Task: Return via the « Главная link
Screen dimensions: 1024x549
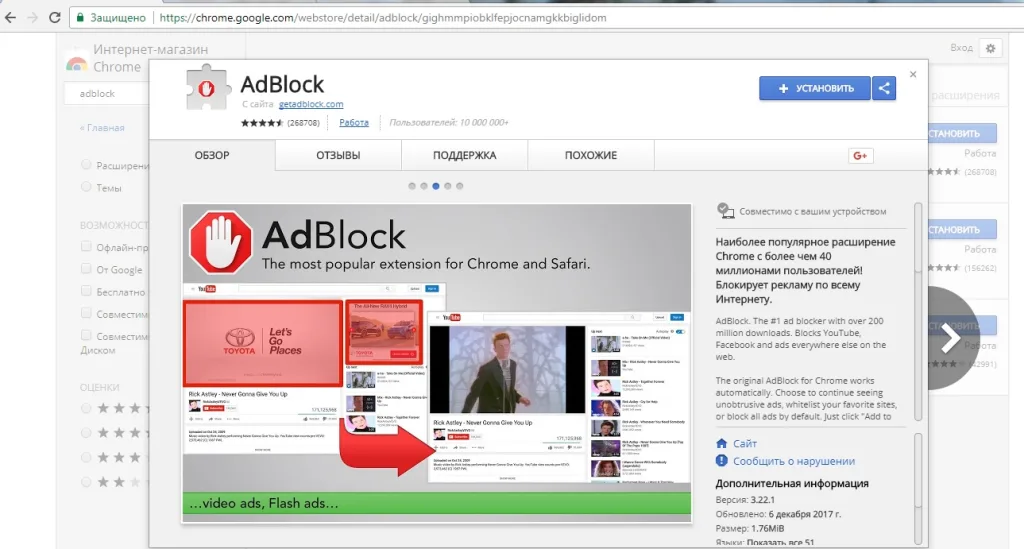Action: (x=102, y=128)
